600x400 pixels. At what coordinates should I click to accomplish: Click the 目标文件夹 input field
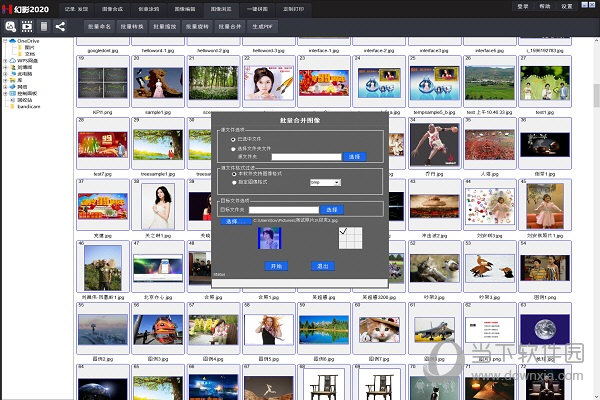point(284,208)
